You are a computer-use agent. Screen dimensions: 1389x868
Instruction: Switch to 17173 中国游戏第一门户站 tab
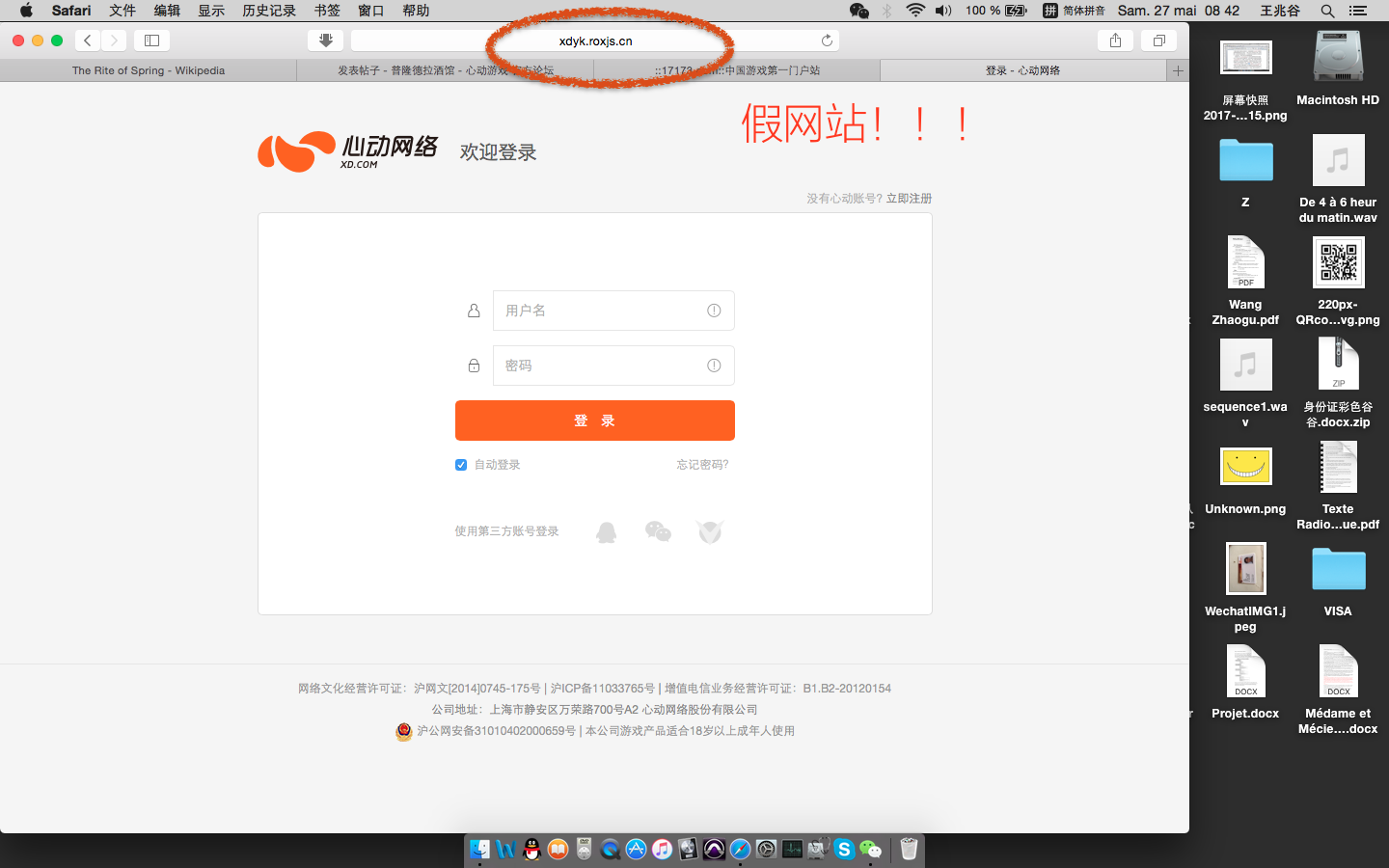point(737,70)
